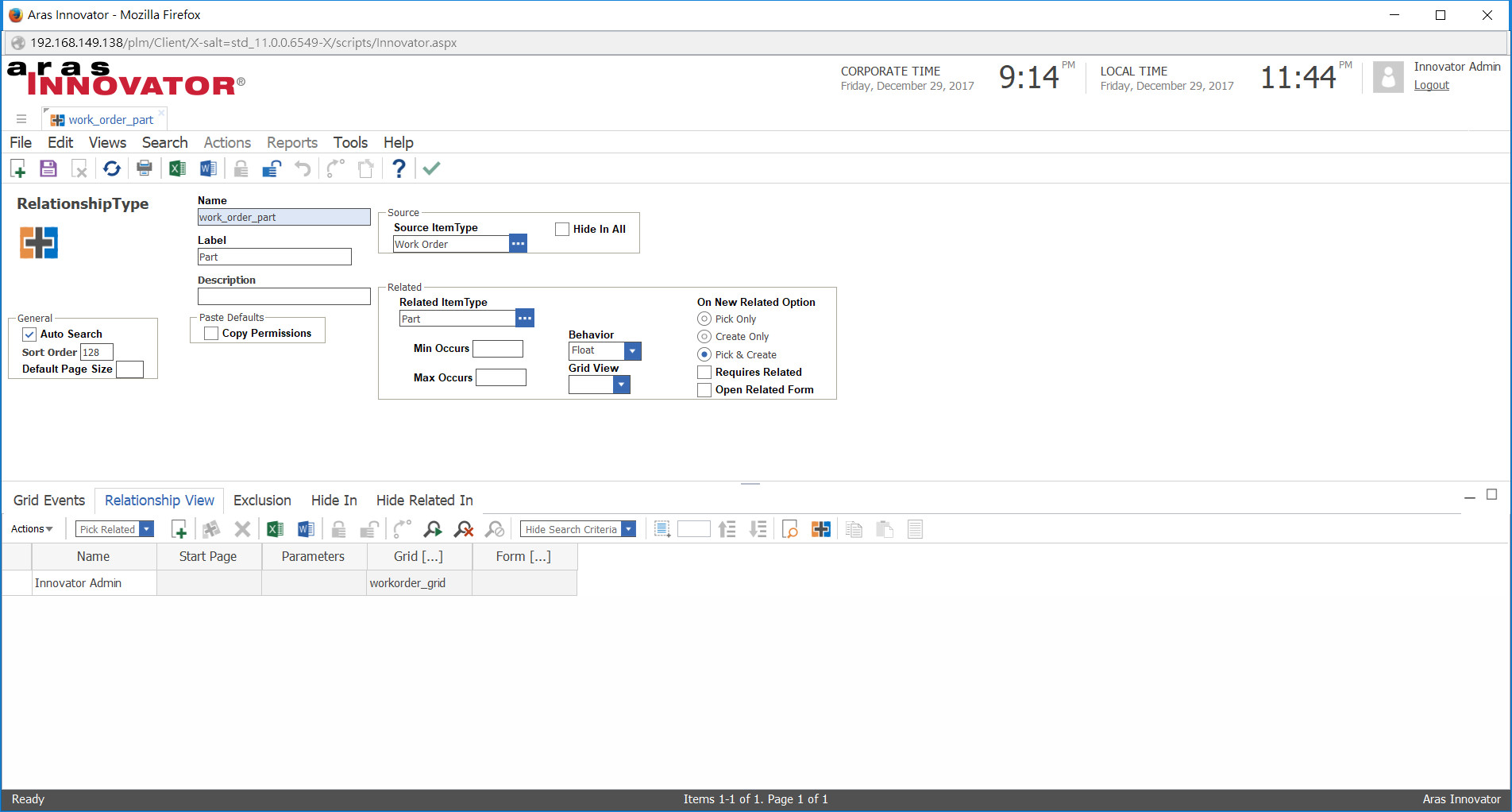Enable the Hide In All checkbox

[x=562, y=229]
